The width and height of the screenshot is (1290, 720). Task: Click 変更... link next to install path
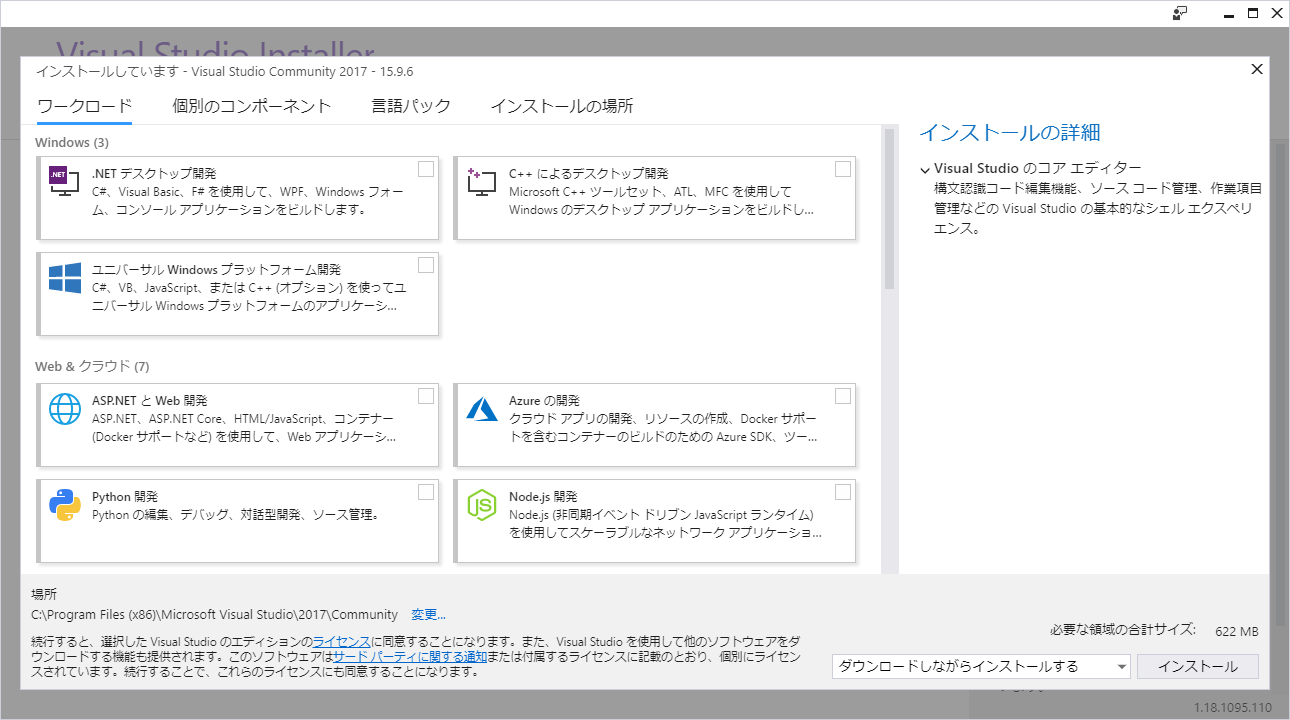pos(428,615)
